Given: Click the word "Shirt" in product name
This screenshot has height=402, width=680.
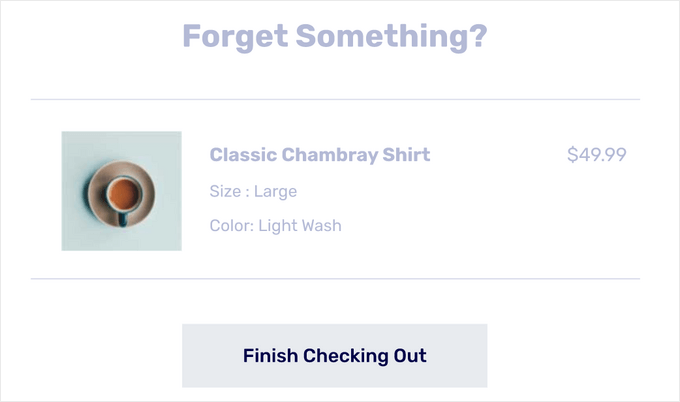Looking at the screenshot, I should (x=406, y=155).
